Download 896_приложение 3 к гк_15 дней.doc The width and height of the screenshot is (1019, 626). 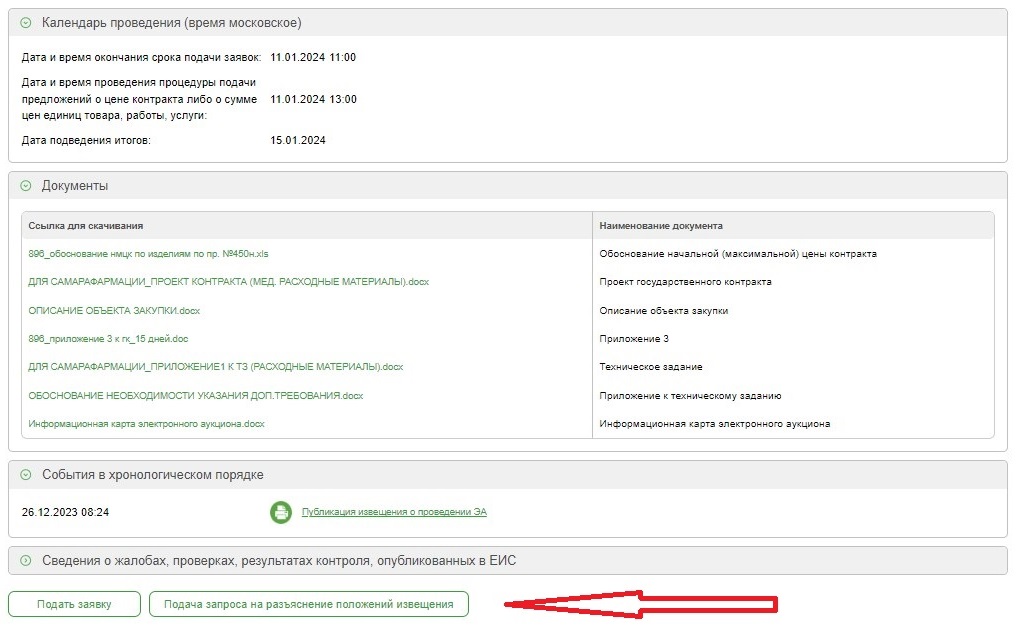(x=109, y=339)
